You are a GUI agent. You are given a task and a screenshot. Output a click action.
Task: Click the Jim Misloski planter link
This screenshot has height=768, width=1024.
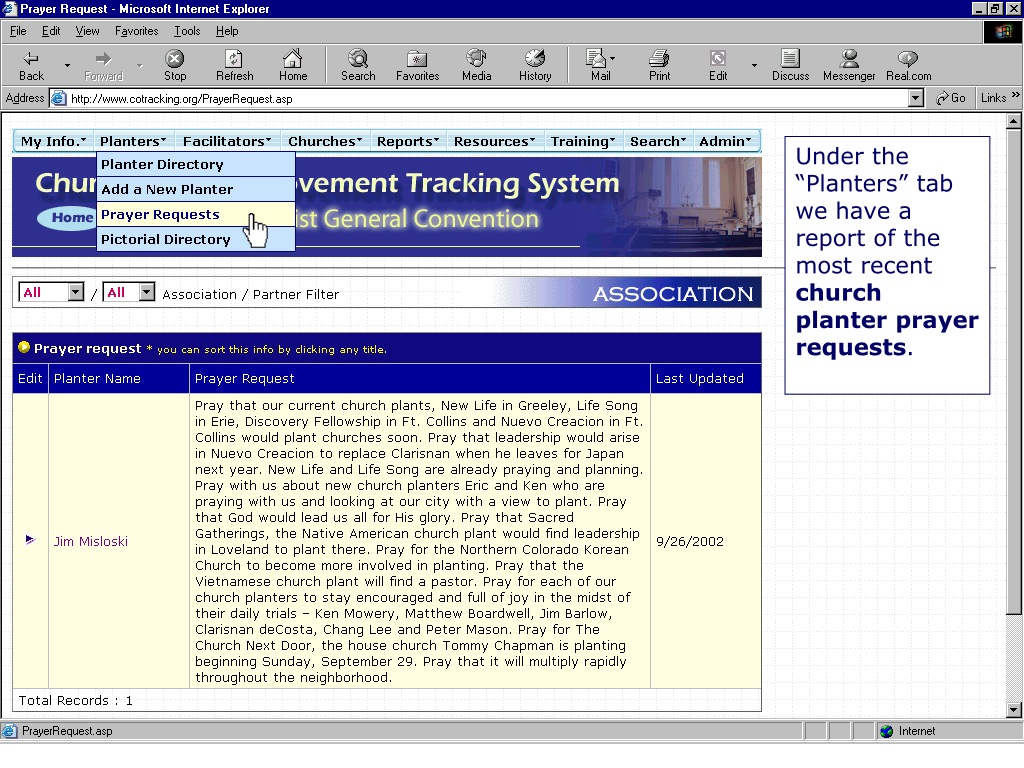click(x=91, y=541)
